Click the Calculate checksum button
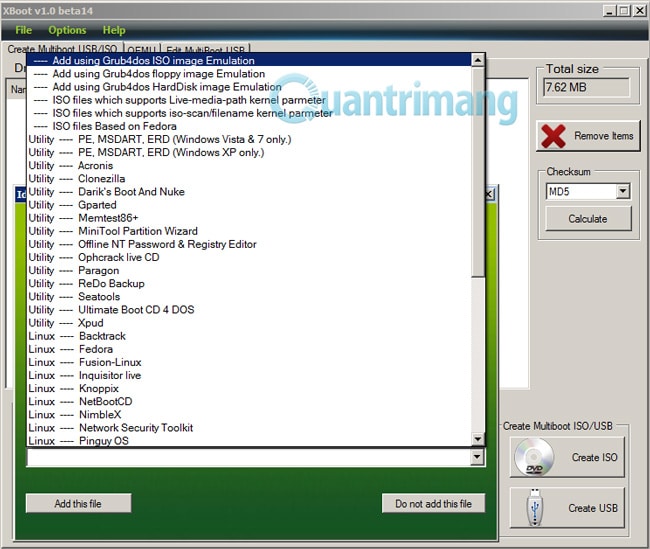650x549 pixels. pos(588,219)
